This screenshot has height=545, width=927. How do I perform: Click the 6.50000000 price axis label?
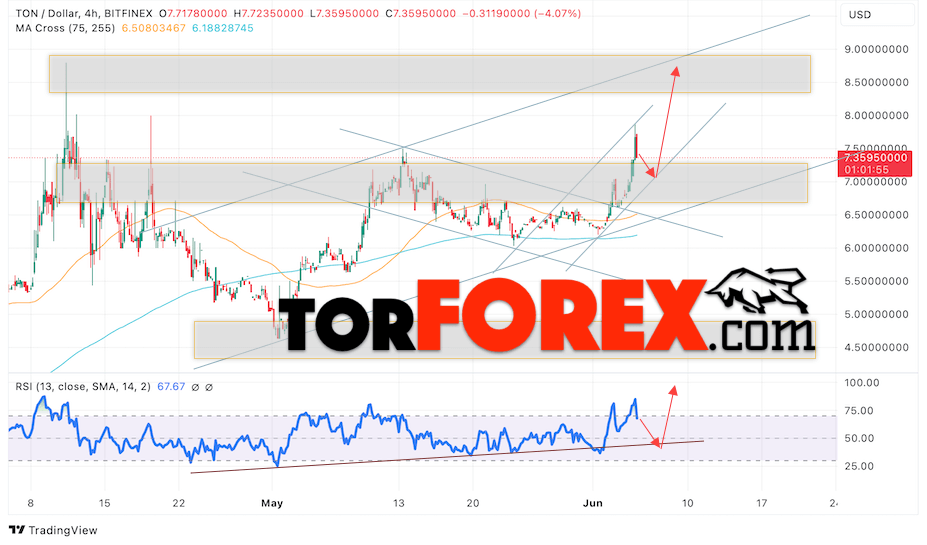coord(877,215)
